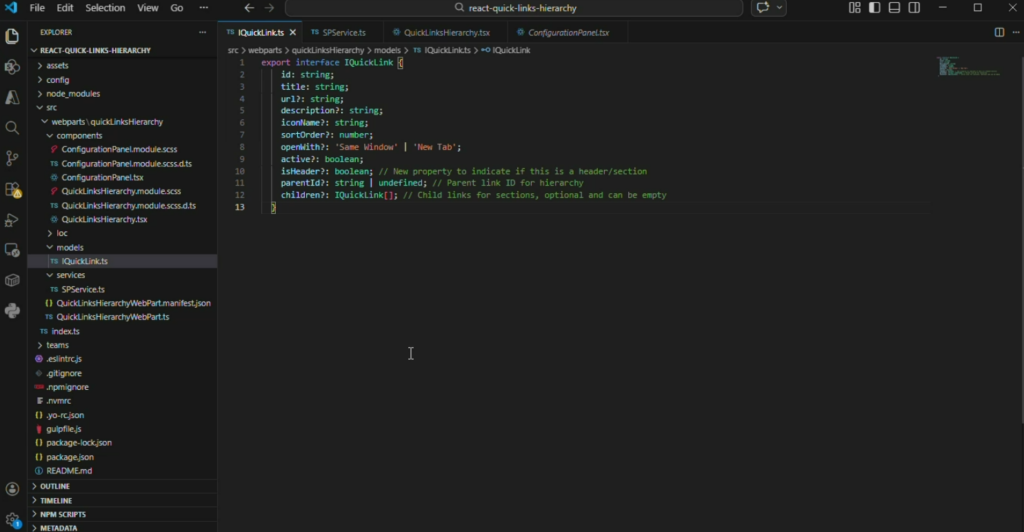Open package.json in the explorer

[x=69, y=456]
